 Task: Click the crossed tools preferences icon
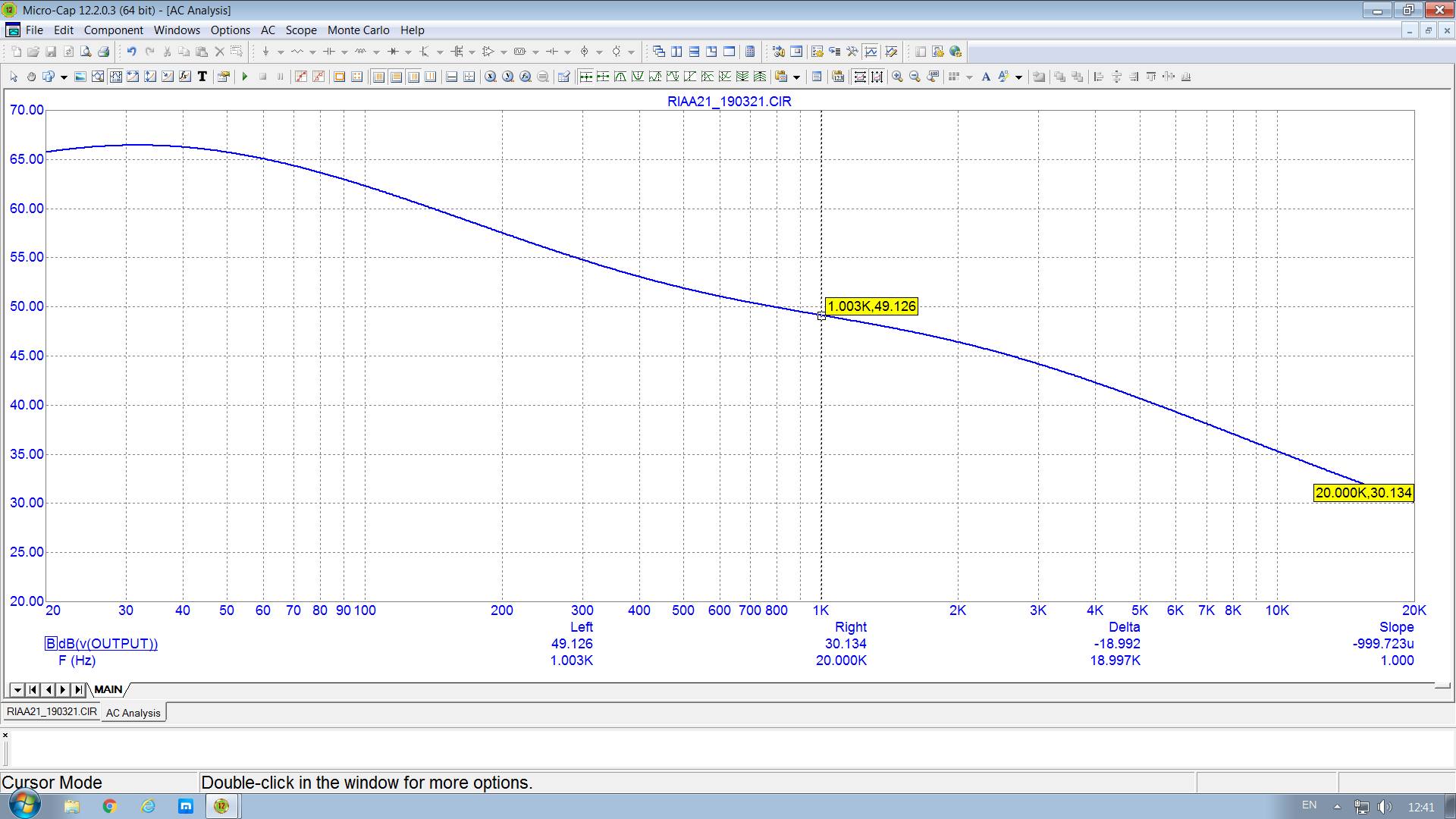click(852, 52)
